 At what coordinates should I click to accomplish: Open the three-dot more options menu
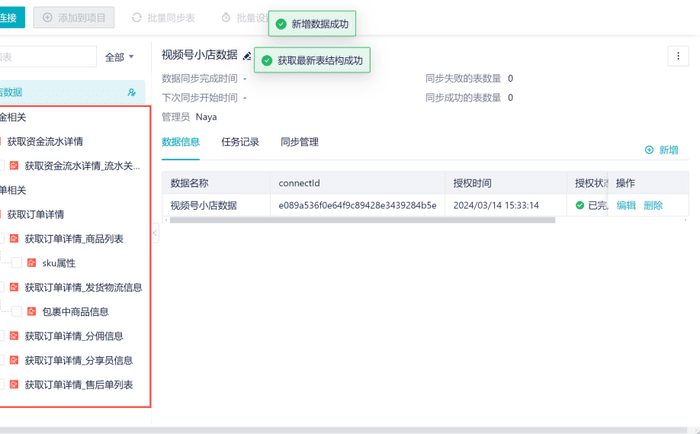click(678, 56)
